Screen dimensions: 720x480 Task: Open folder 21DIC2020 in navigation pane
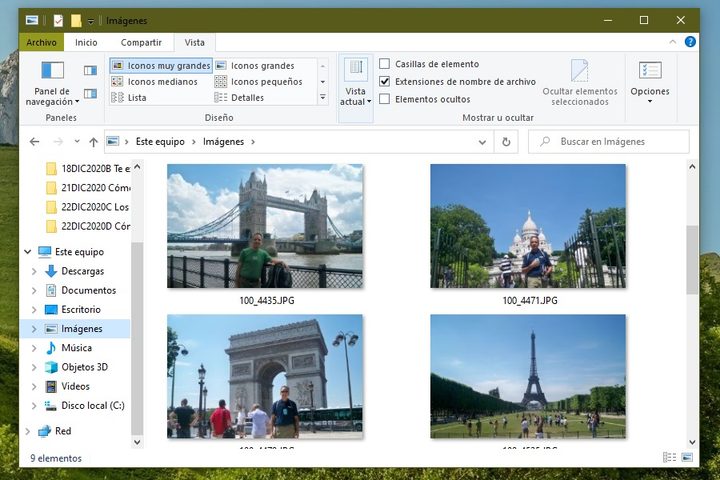[88, 188]
